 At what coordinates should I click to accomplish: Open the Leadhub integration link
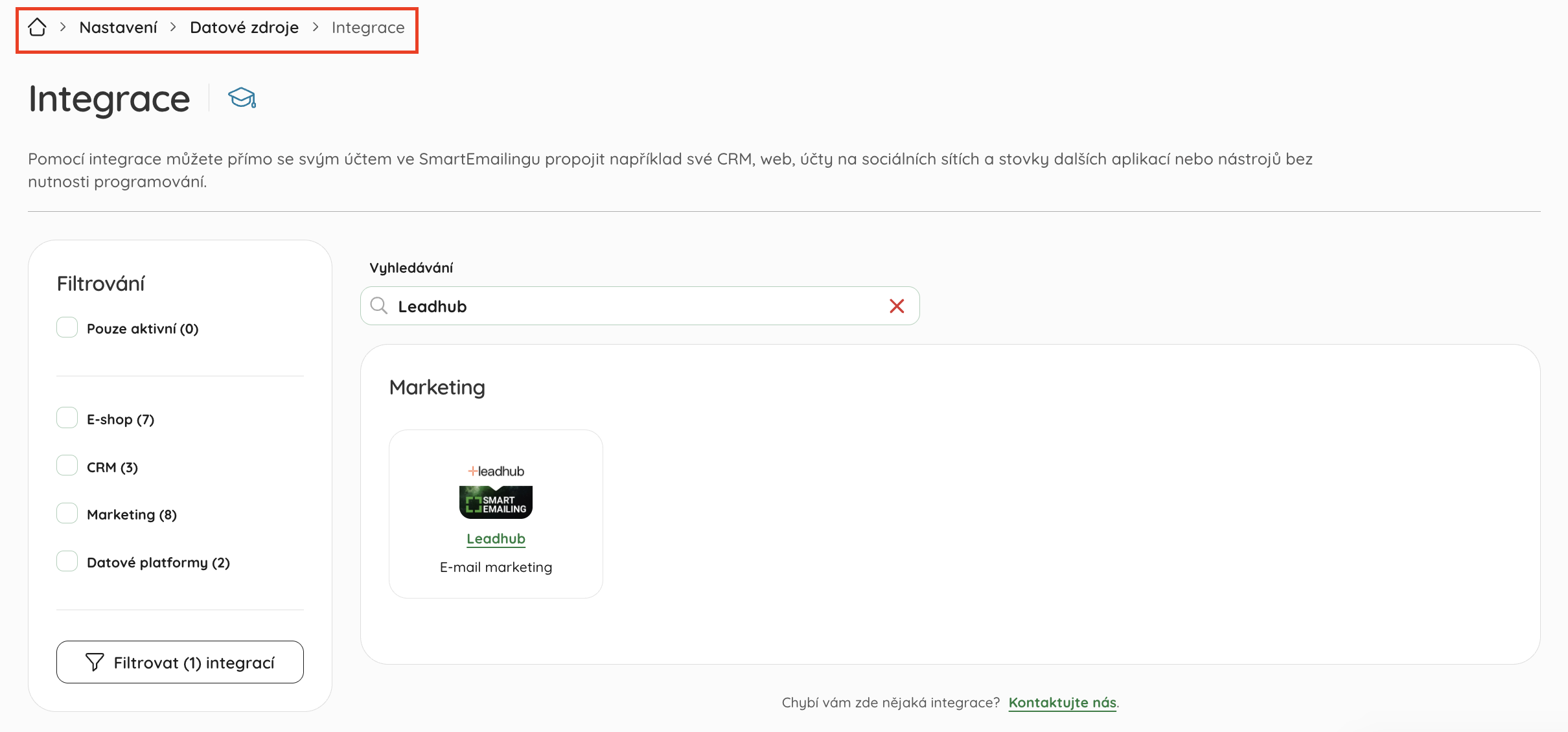pos(496,538)
